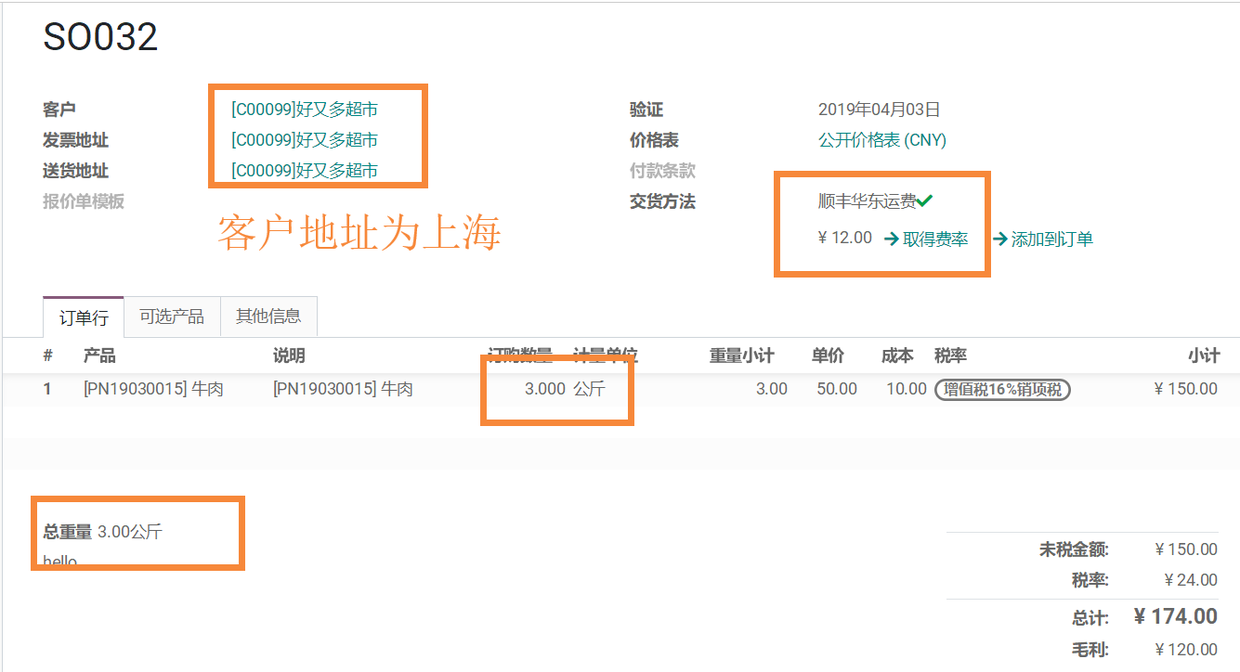This screenshot has height=672, width=1240.
Task: Click the 小计 column header
Action: 1203,356
